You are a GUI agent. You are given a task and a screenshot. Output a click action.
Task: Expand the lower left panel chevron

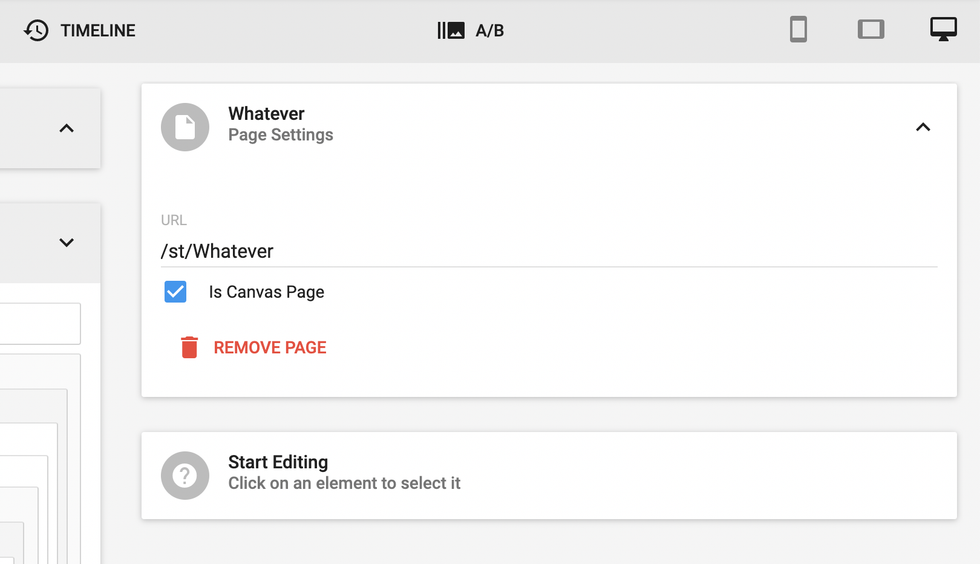[67, 242]
